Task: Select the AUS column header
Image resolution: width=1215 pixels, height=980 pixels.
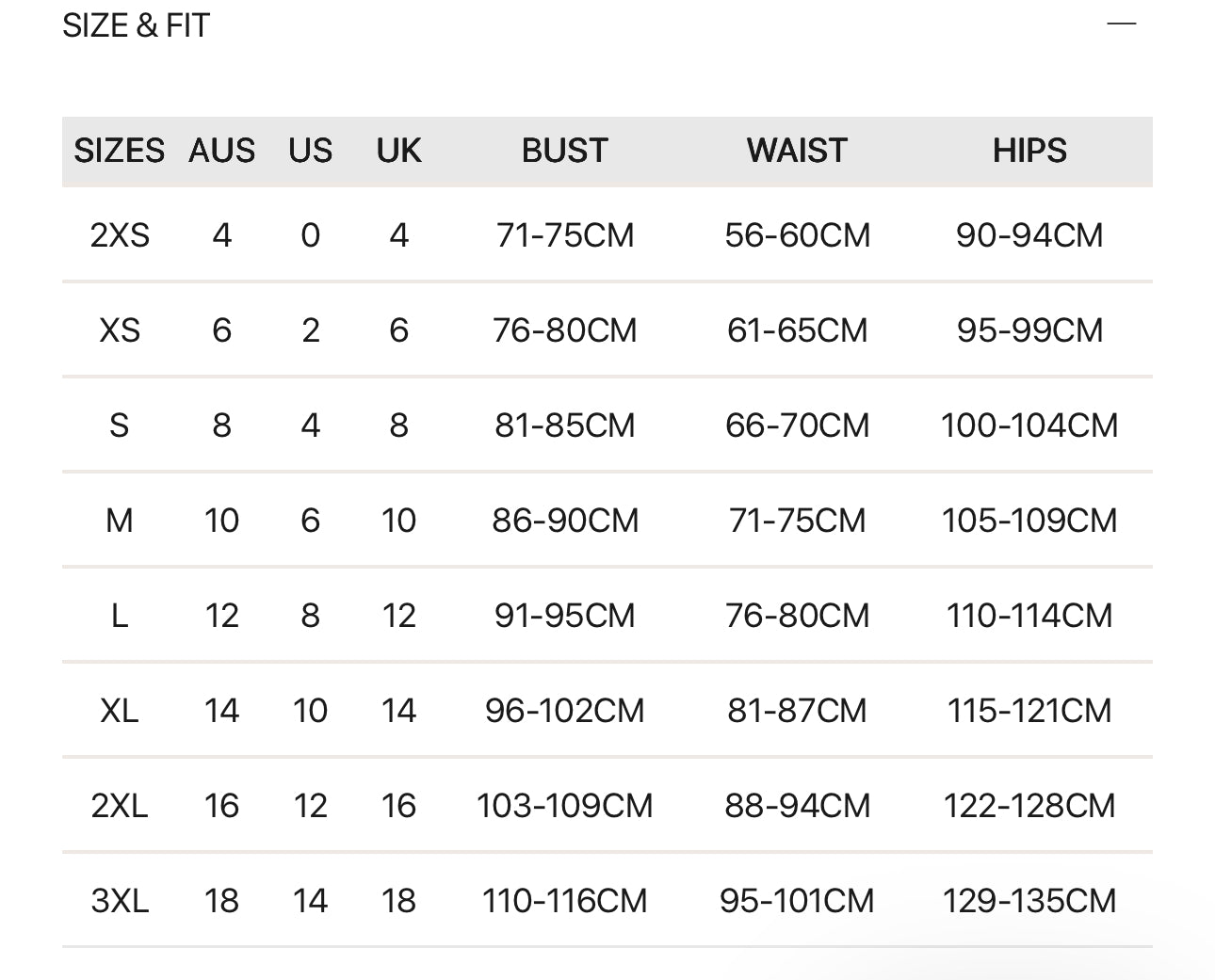Action: [x=221, y=151]
